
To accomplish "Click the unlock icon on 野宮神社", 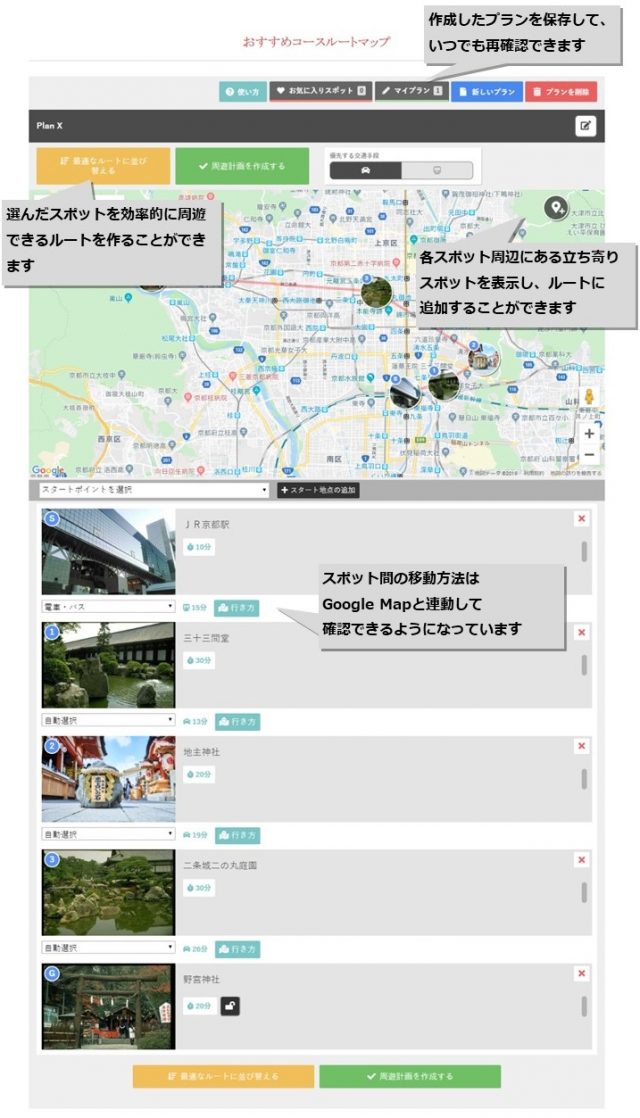I will pos(230,1005).
